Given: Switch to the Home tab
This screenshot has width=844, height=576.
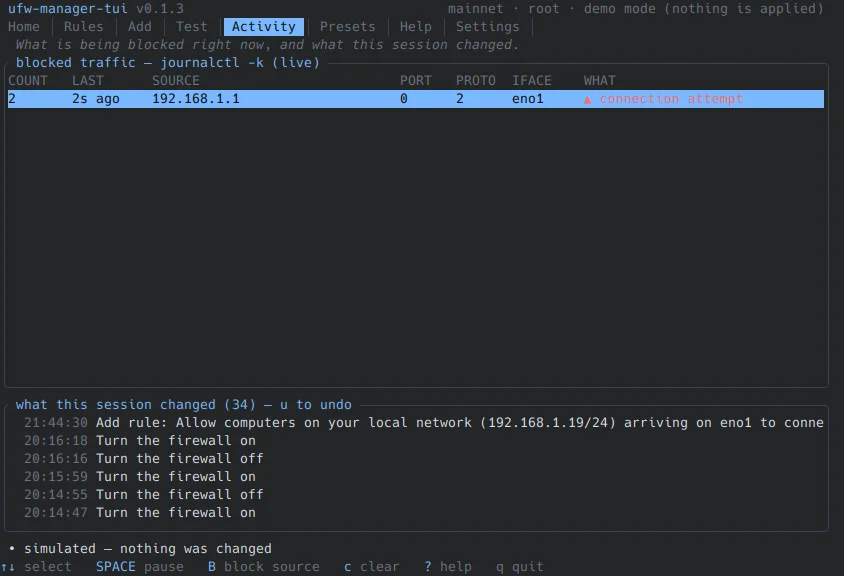Looking at the screenshot, I should coord(24,26).
